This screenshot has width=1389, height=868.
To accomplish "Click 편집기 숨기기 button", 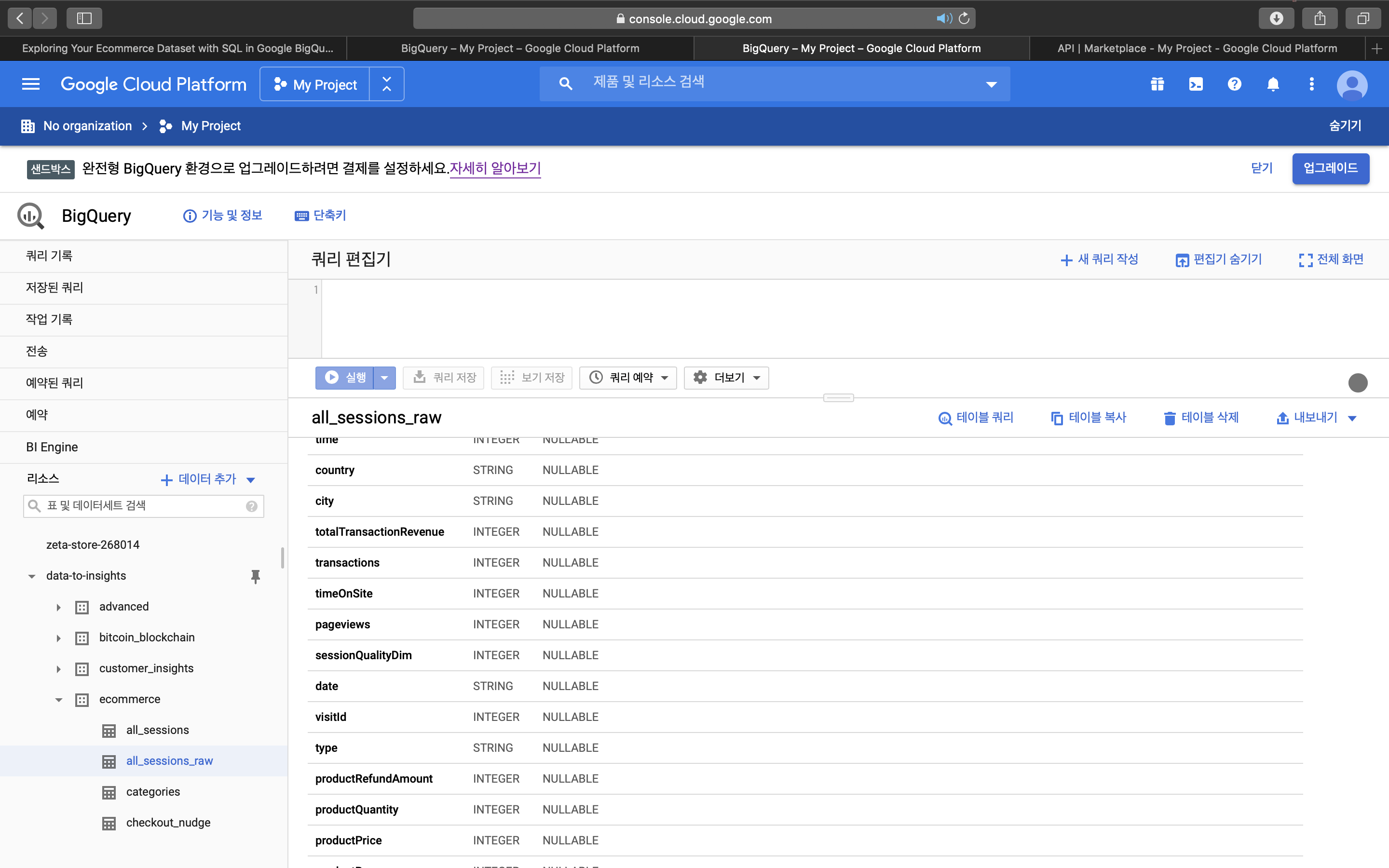I will [x=1219, y=259].
